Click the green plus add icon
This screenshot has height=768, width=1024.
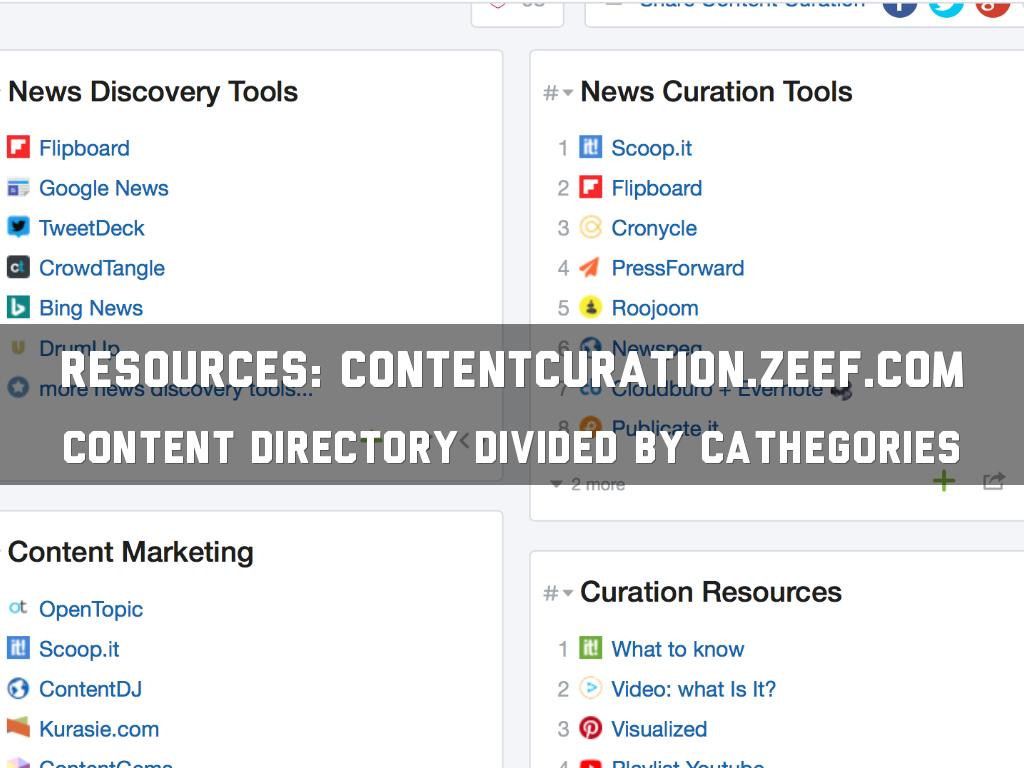[943, 482]
